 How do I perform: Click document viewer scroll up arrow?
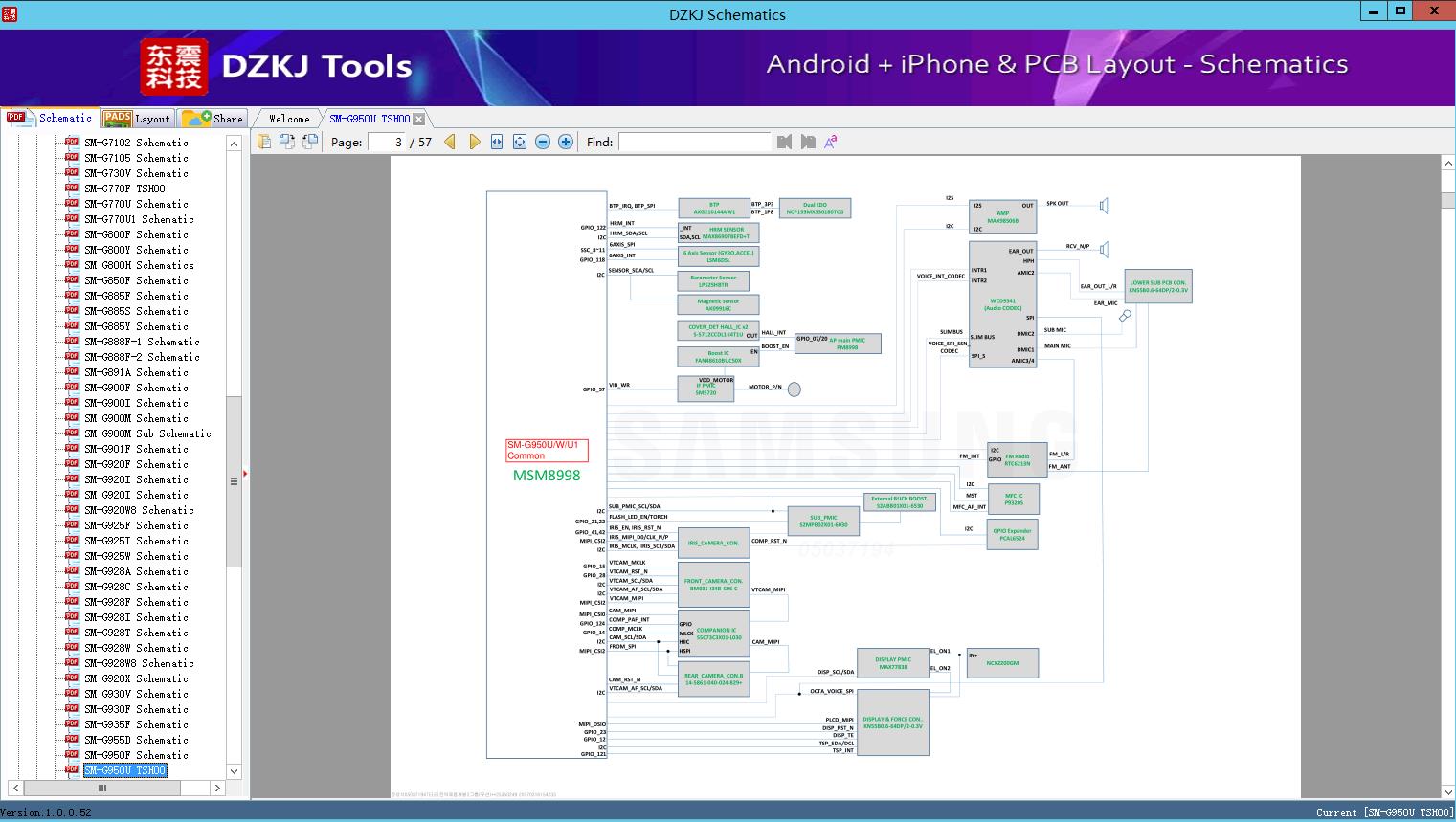point(1448,164)
